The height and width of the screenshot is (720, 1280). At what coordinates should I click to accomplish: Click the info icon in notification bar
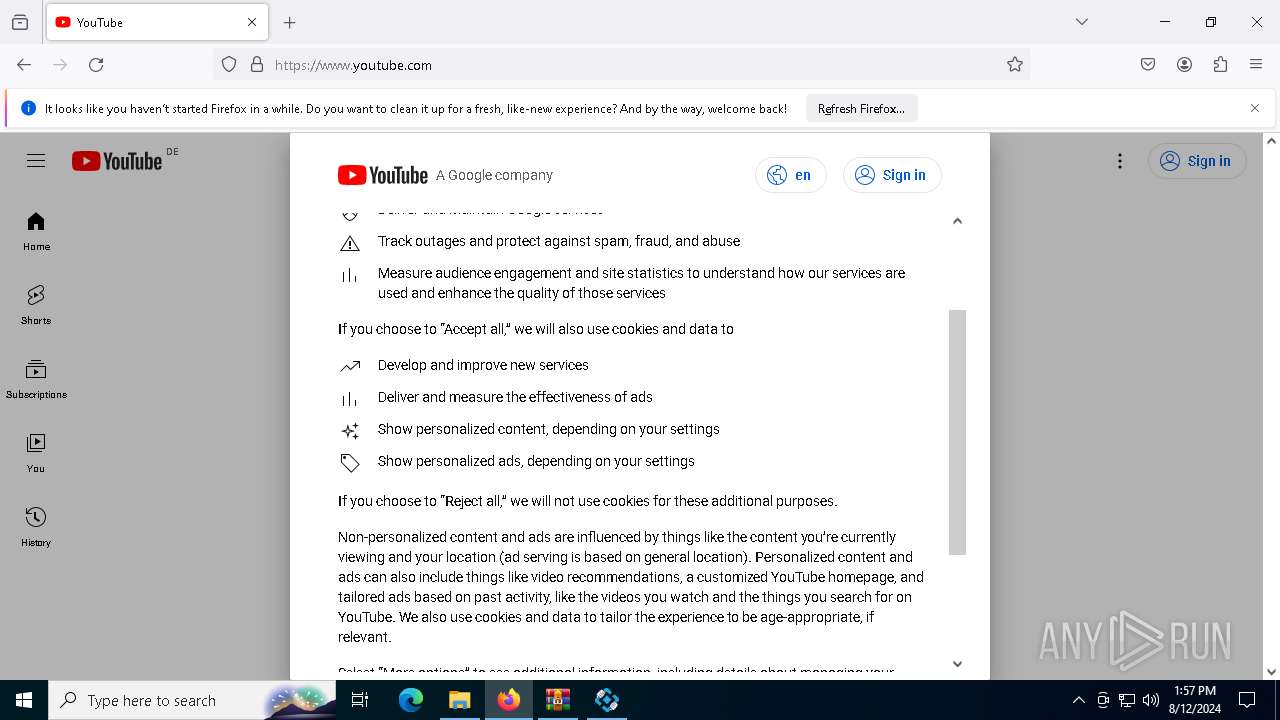pyautogui.click(x=28, y=108)
